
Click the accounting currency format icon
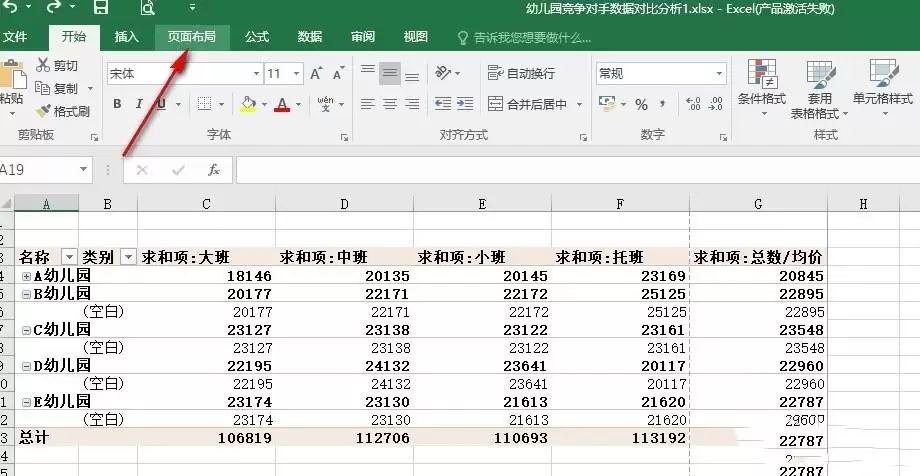(x=606, y=104)
